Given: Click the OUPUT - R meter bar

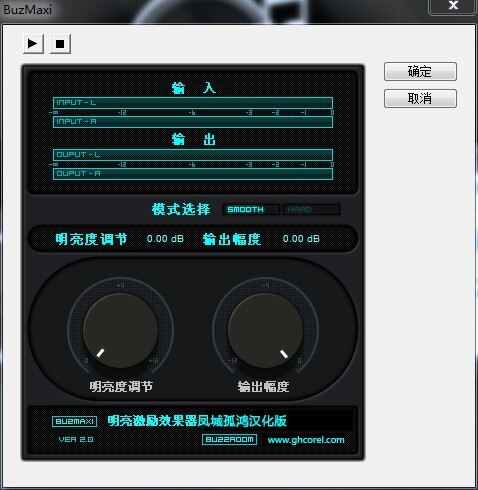Looking at the screenshot, I should click(x=193, y=174).
